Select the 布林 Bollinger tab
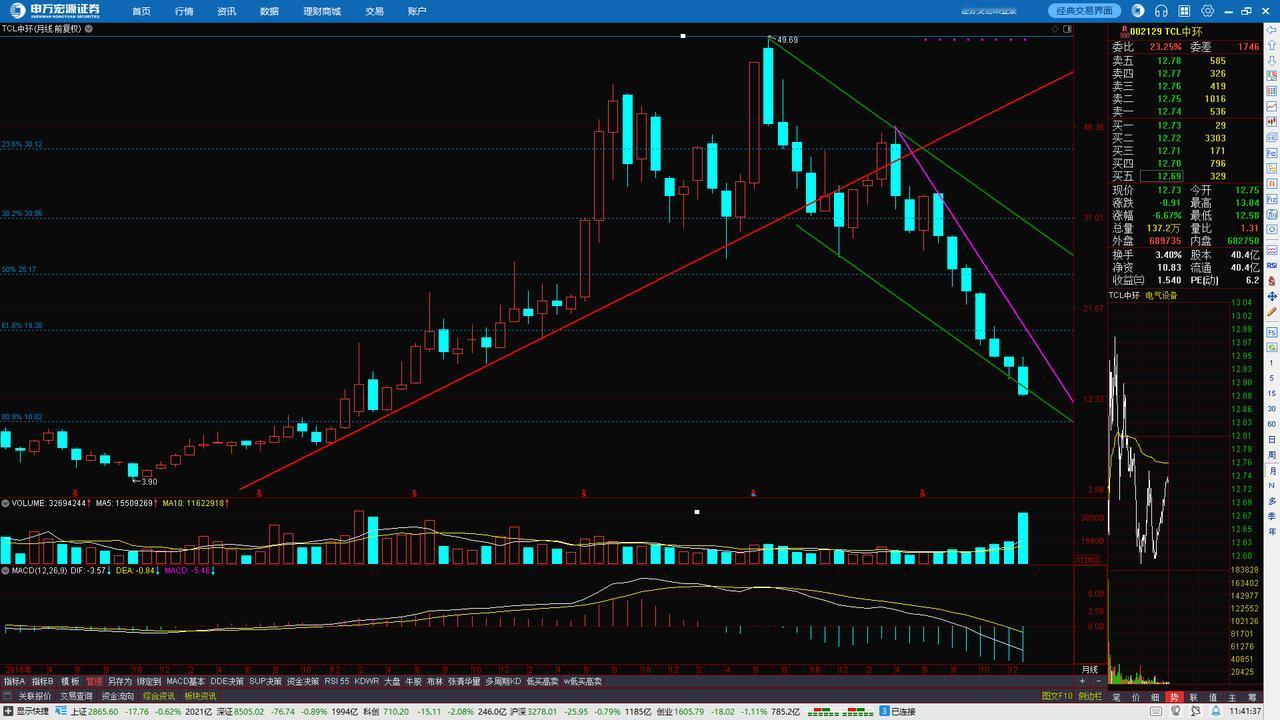 (x=434, y=681)
